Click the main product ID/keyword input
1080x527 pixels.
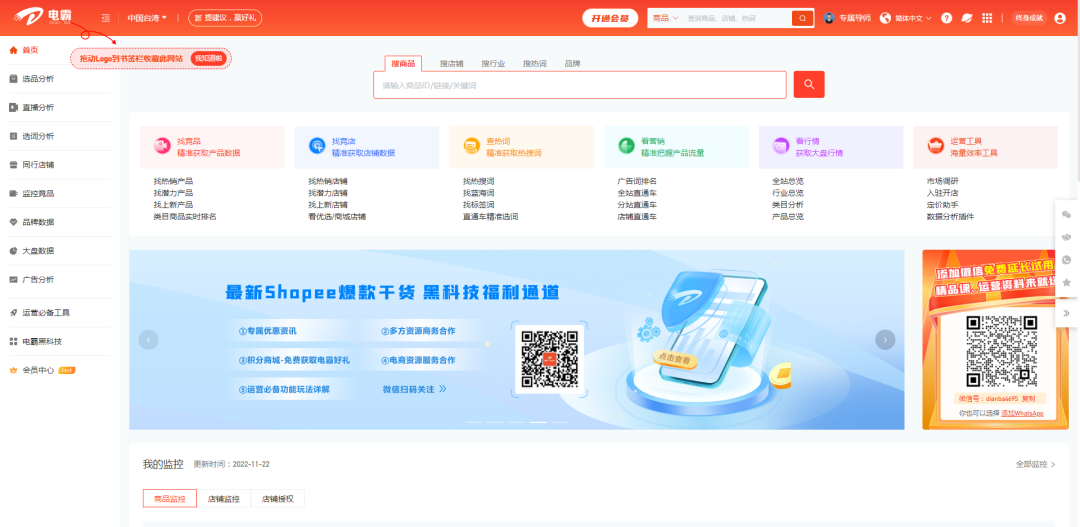pos(580,85)
